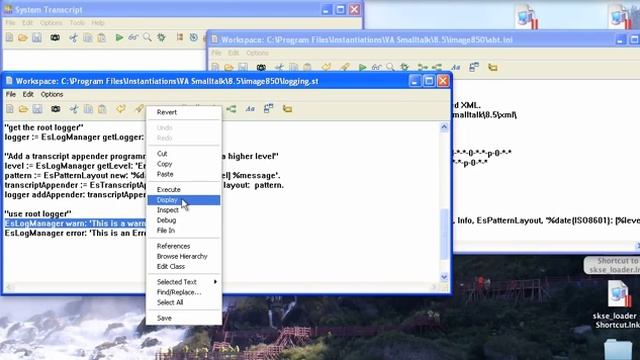Image resolution: width=640 pixels, height=360 pixels.
Task: Click binoculars icon in abt.ini workspace toolbar
Action: click(261, 67)
